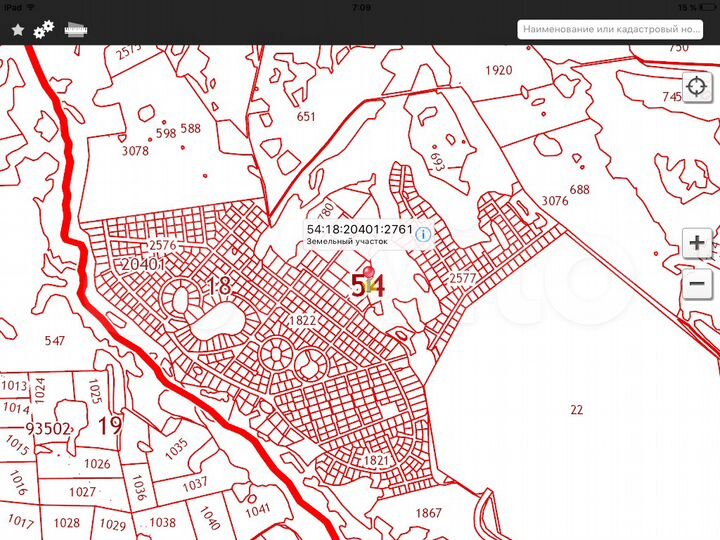The width and height of the screenshot is (720, 540).
Task: Tap parcel 1027 in the lower left
Action: [x=83, y=492]
